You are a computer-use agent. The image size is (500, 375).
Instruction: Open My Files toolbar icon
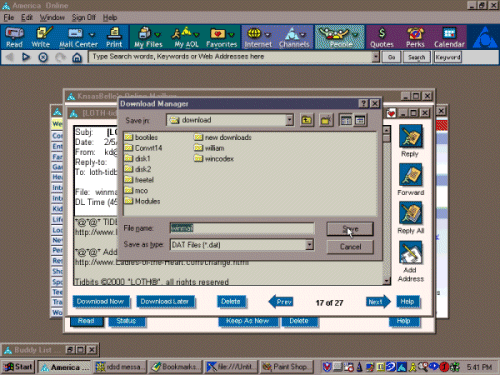[x=148, y=37]
